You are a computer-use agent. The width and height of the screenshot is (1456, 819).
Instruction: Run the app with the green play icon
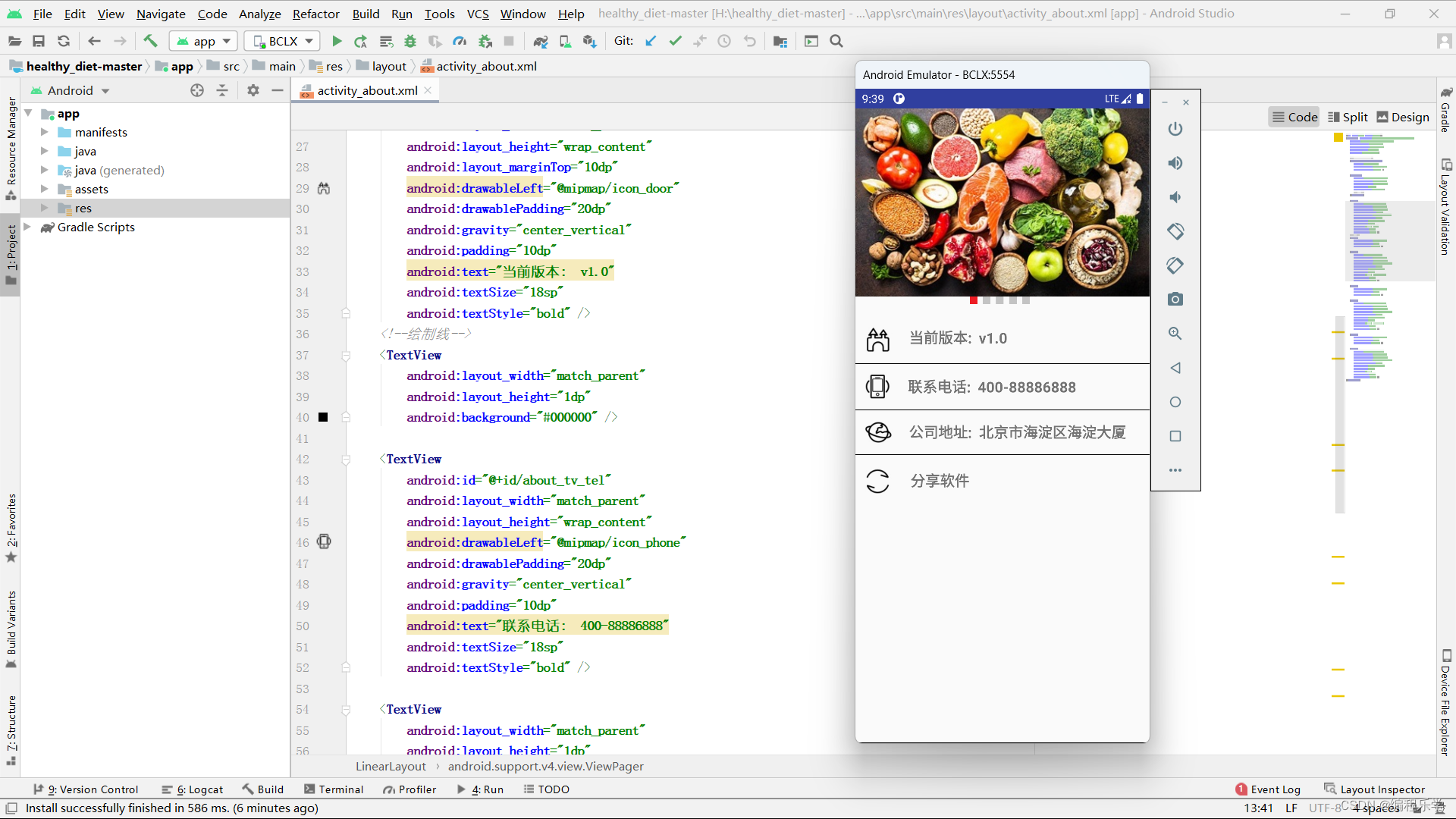point(337,41)
